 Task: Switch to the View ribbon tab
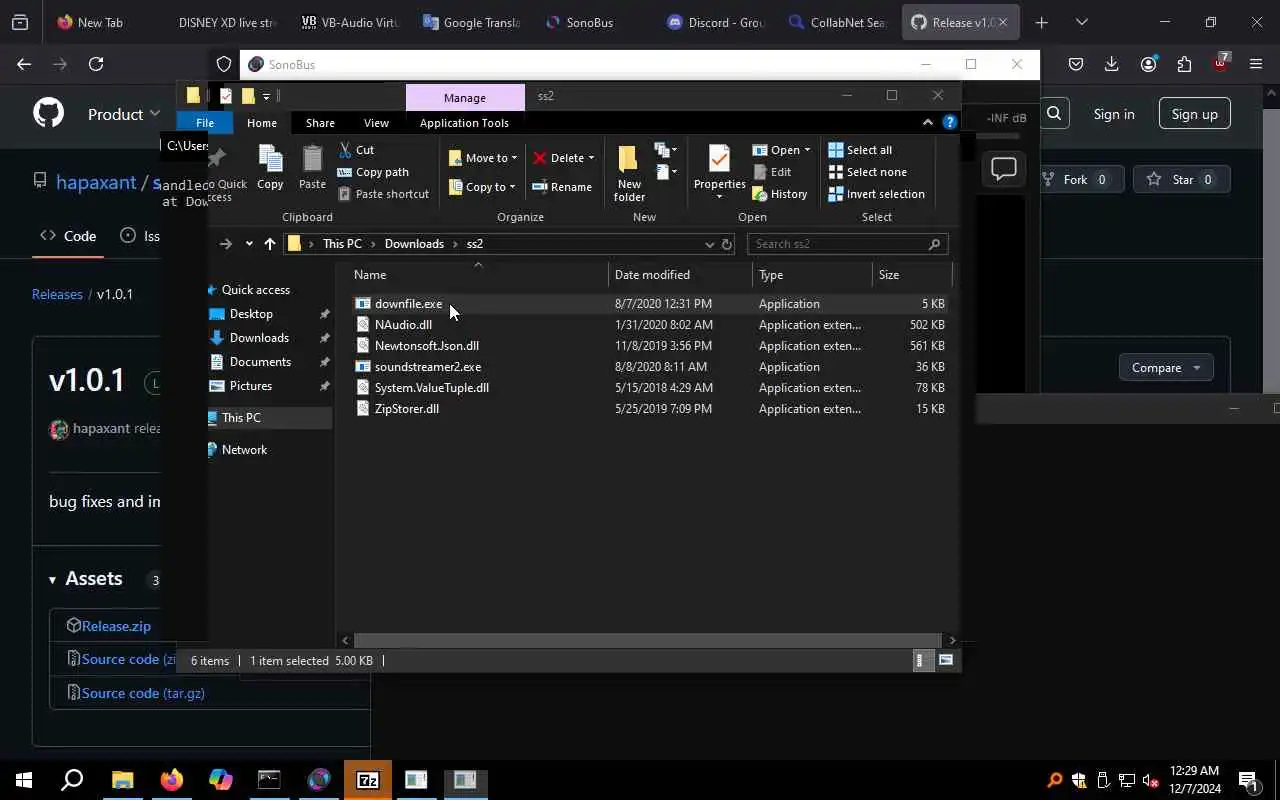(376, 123)
